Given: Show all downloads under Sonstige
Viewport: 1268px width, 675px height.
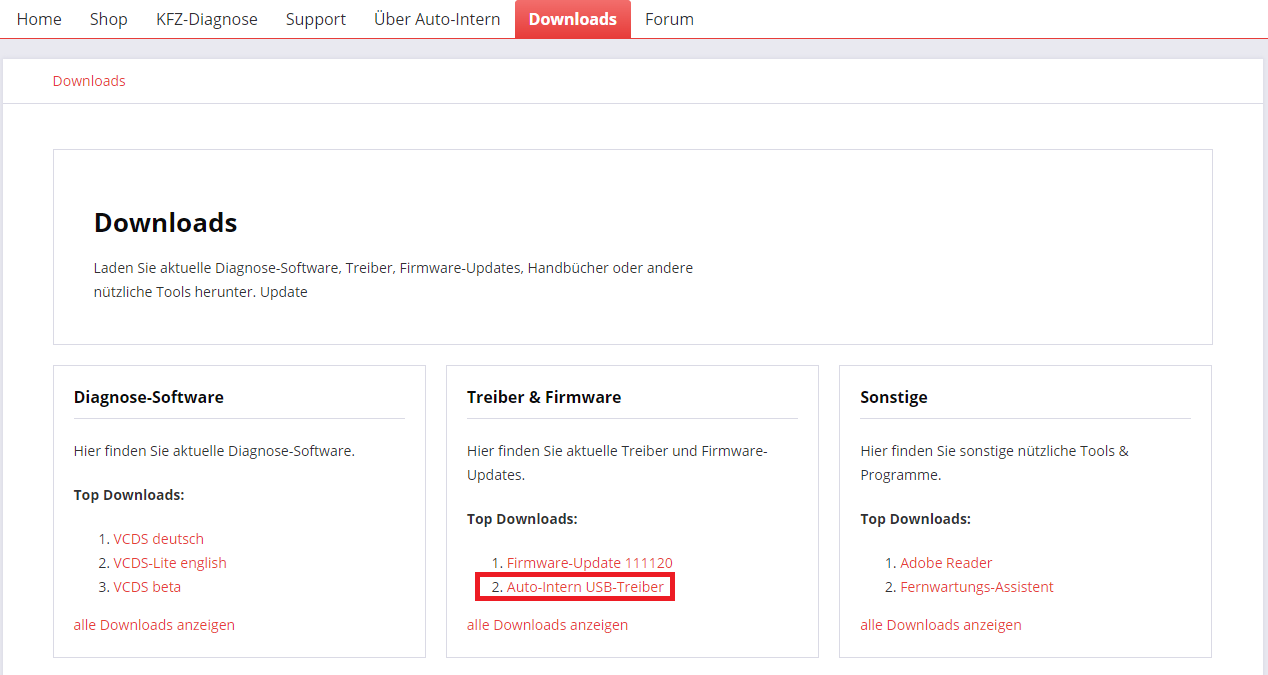Looking at the screenshot, I should 940,625.
